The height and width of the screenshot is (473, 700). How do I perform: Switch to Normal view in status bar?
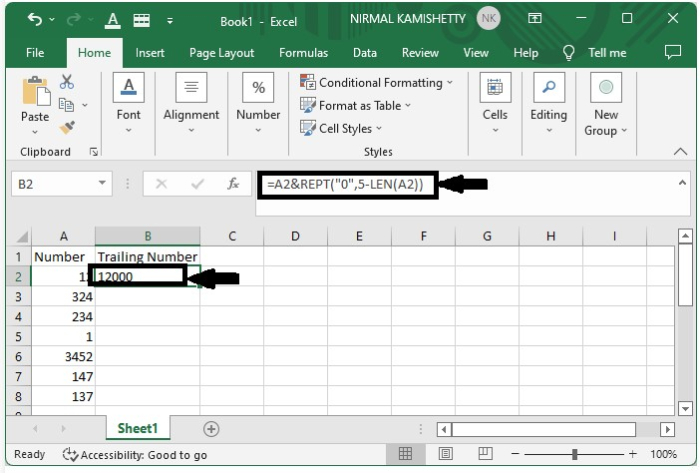[x=405, y=454]
